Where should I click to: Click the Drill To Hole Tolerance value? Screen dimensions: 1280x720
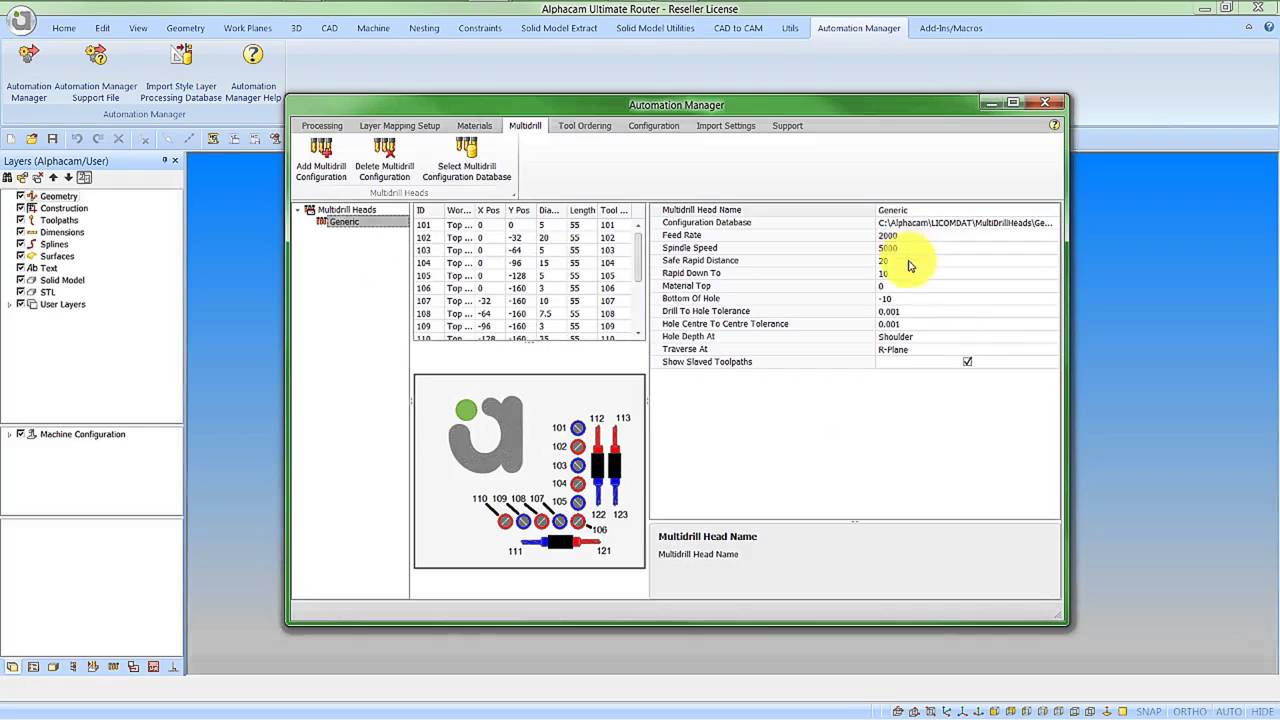tap(966, 311)
